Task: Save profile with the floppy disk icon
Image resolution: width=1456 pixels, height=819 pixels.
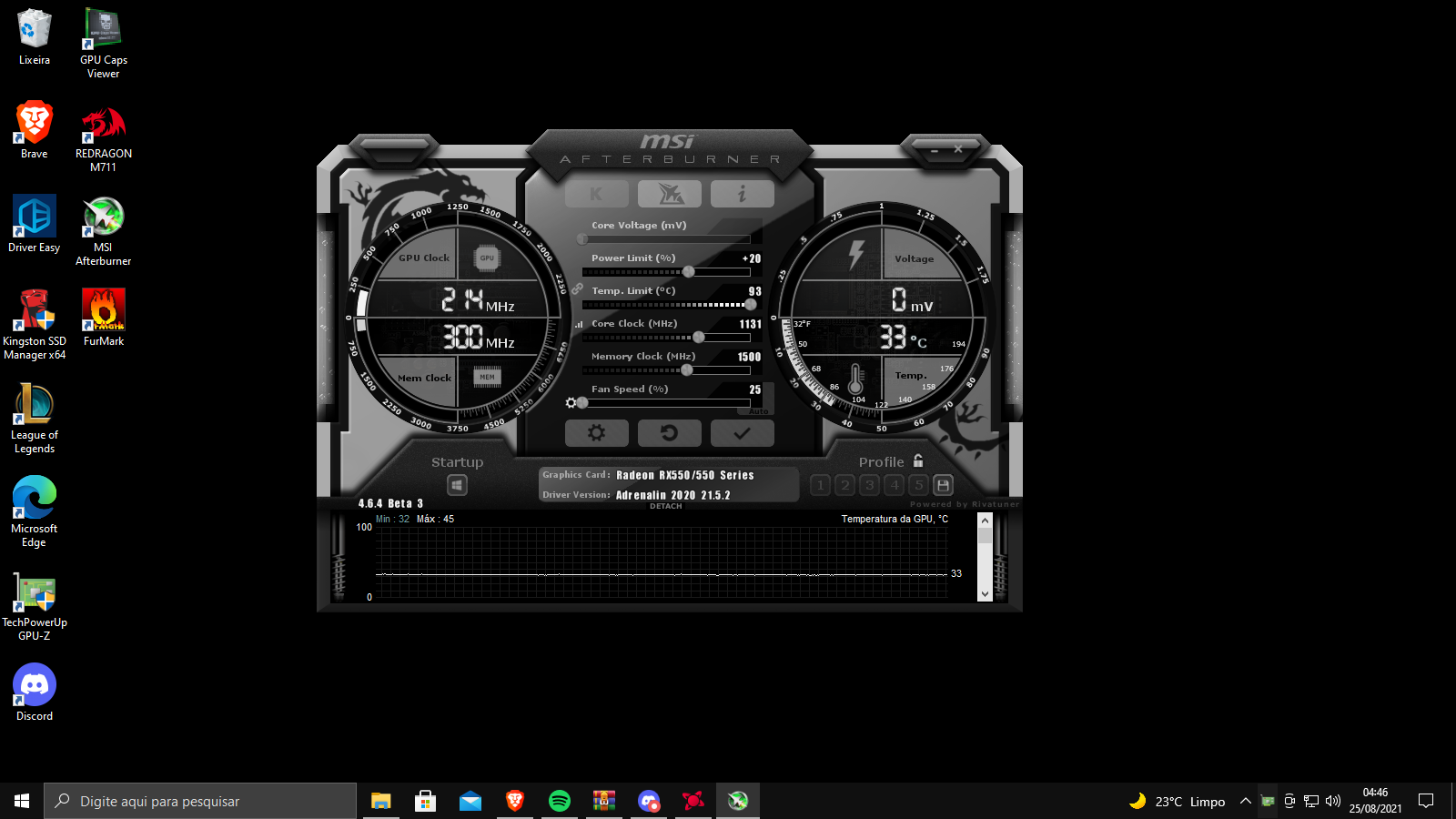Action: (944, 485)
